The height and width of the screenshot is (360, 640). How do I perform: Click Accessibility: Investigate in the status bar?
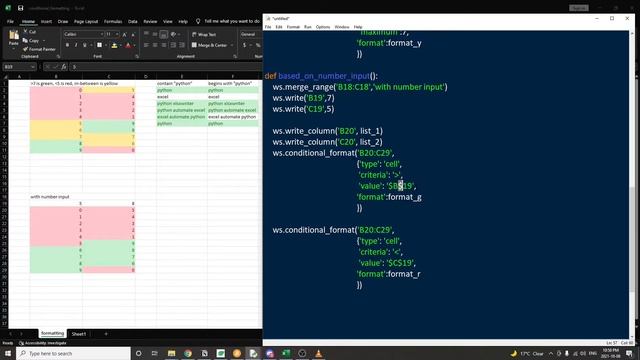tap(42, 343)
